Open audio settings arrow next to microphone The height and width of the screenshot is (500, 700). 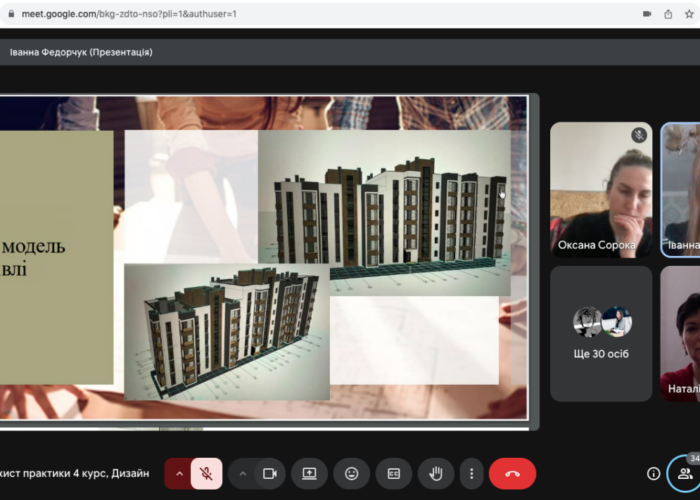click(180, 473)
